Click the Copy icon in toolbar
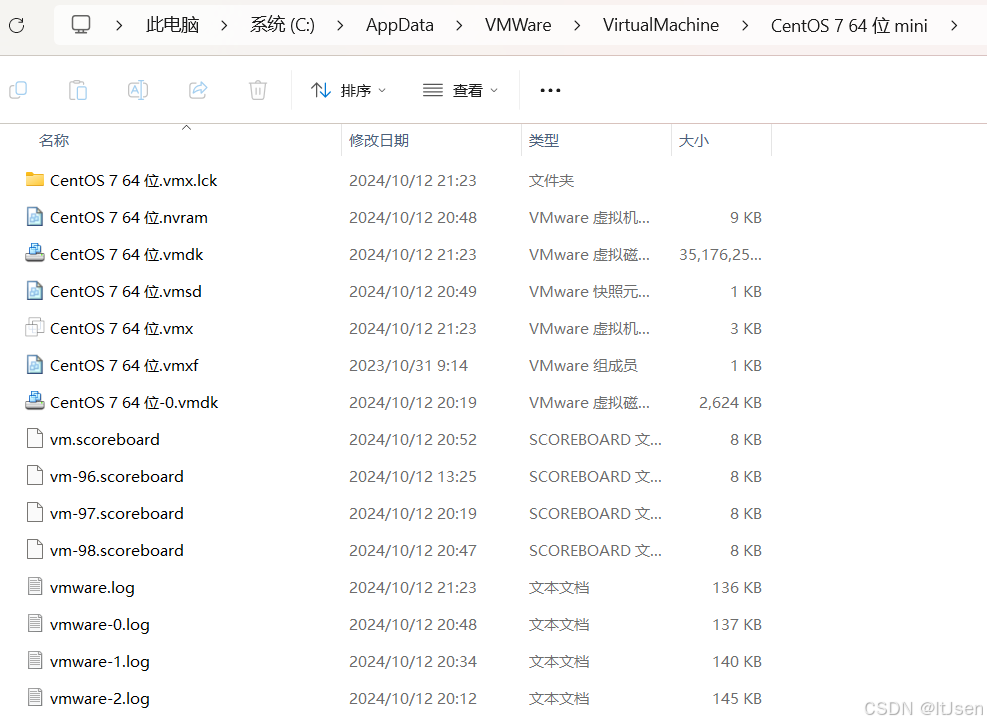 18,90
